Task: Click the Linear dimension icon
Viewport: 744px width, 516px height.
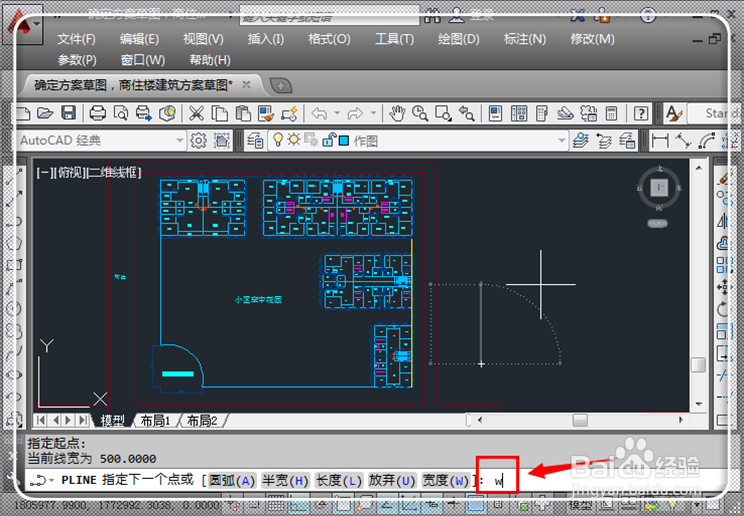Action: [x=660, y=141]
